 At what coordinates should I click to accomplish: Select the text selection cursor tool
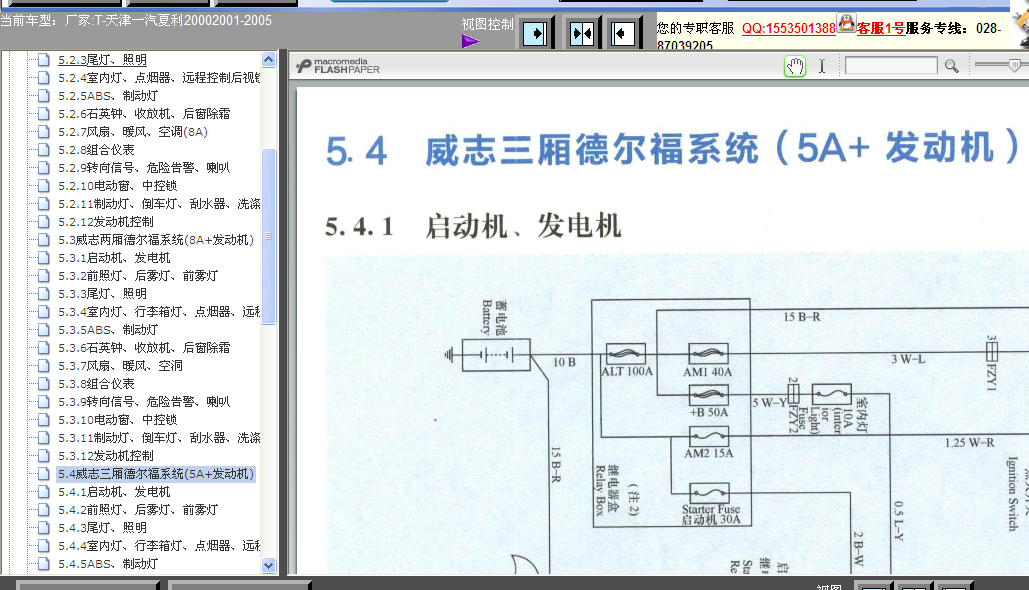822,66
